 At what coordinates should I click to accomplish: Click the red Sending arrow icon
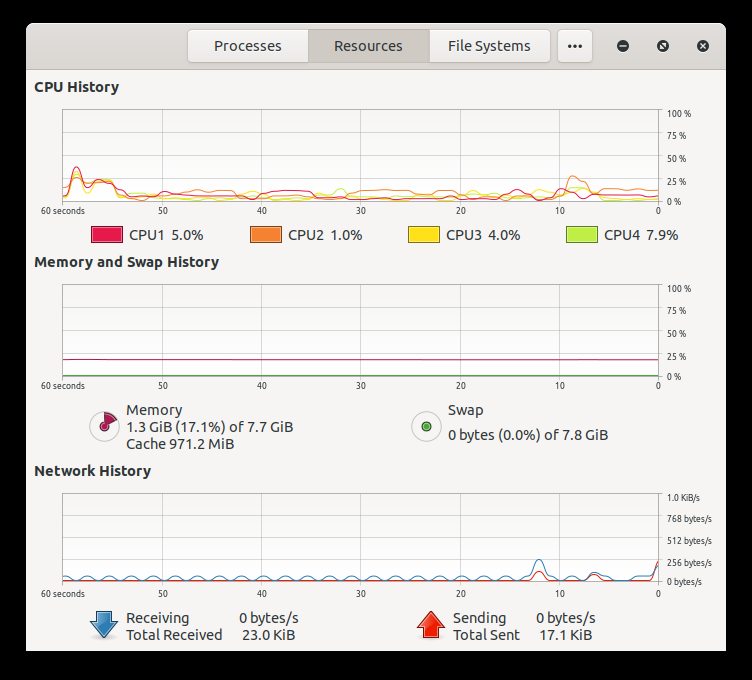coord(430,625)
